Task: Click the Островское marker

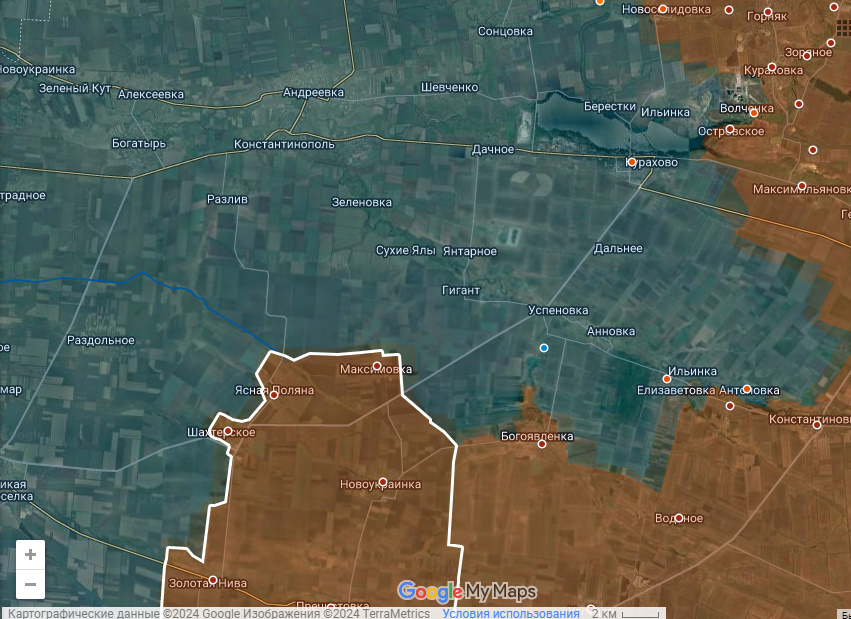Action: [x=730, y=129]
